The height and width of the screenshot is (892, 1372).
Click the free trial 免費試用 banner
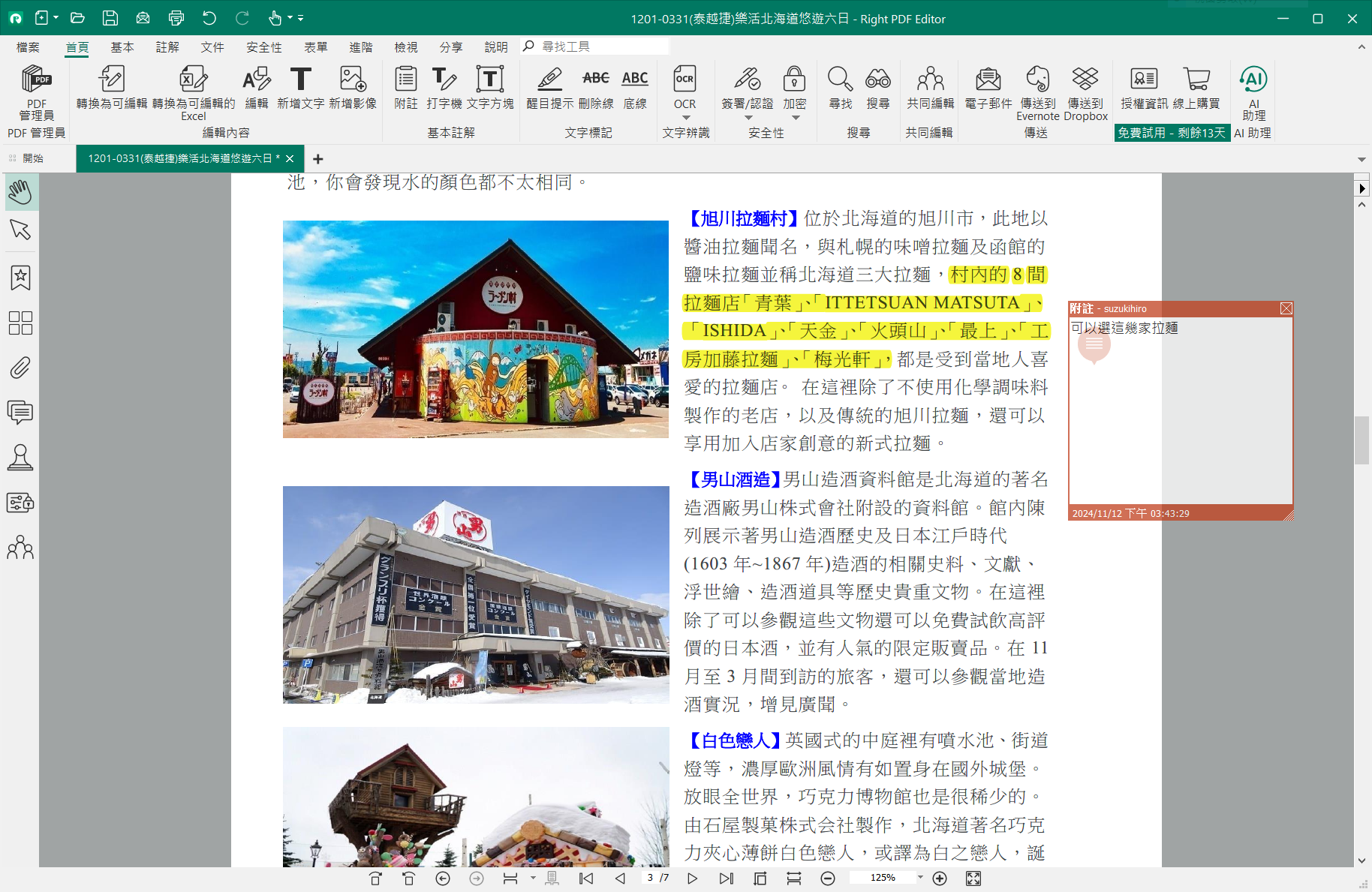[x=1171, y=133]
